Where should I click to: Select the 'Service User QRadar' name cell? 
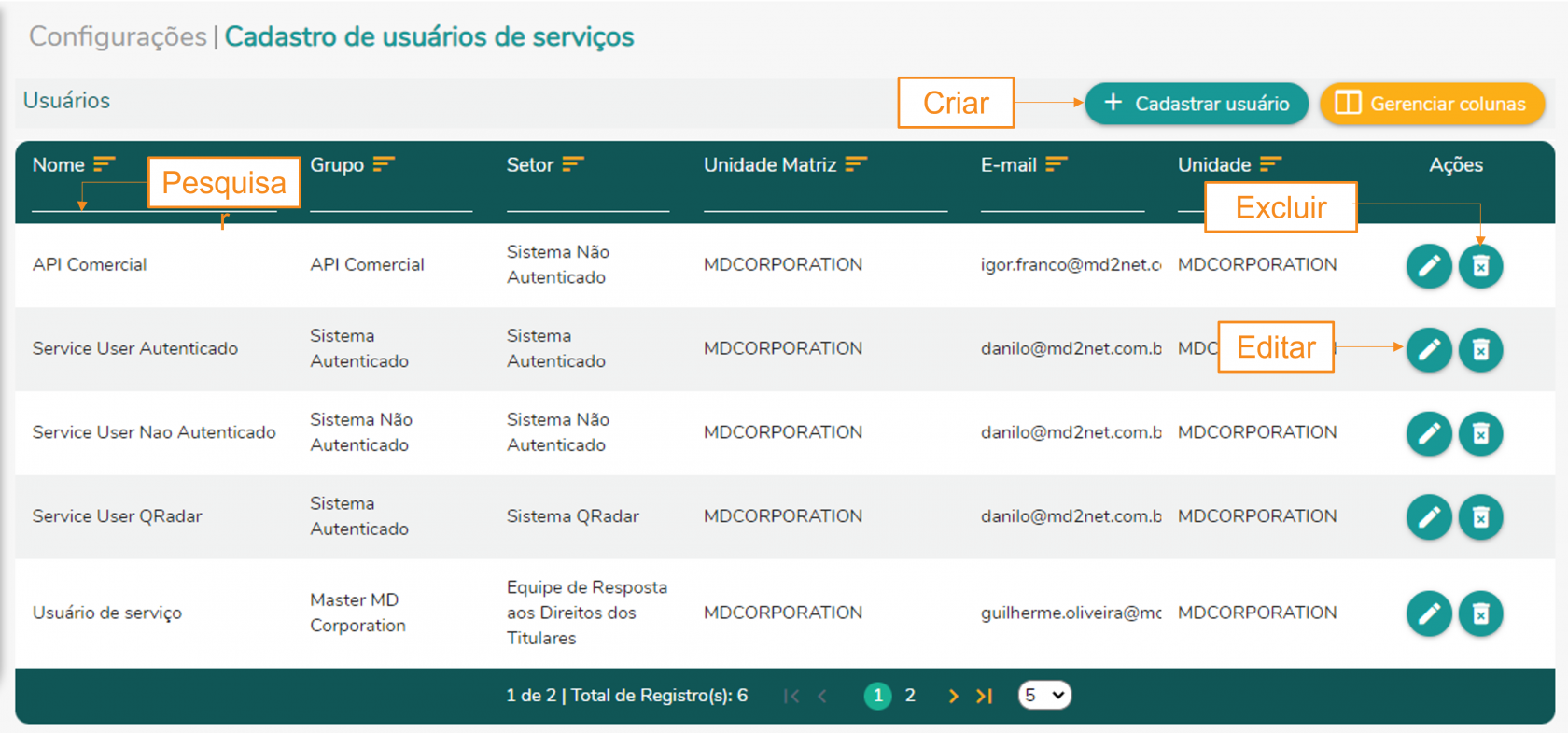click(x=118, y=516)
